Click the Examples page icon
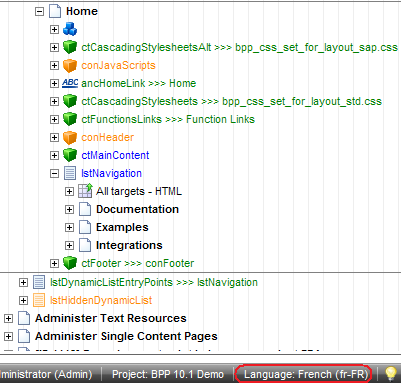 pyautogui.click(x=85, y=227)
